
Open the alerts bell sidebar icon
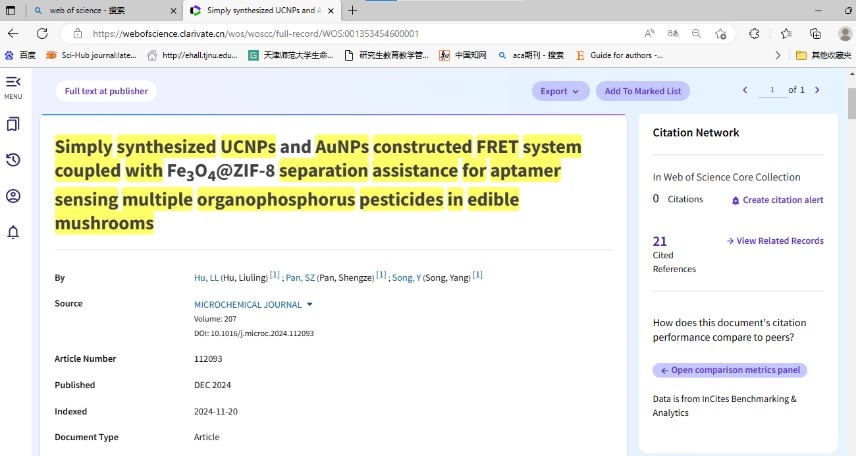tap(13, 232)
